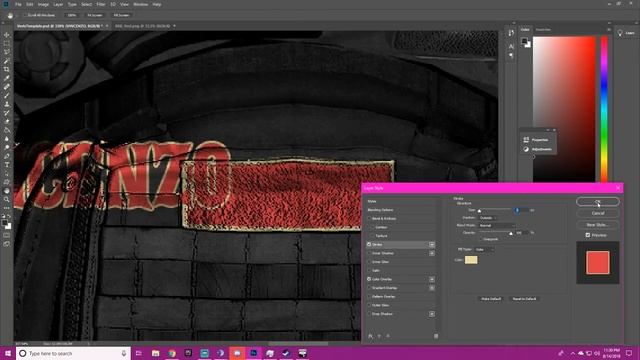Open Filter menu
The height and width of the screenshot is (360, 640).
tap(101, 4)
